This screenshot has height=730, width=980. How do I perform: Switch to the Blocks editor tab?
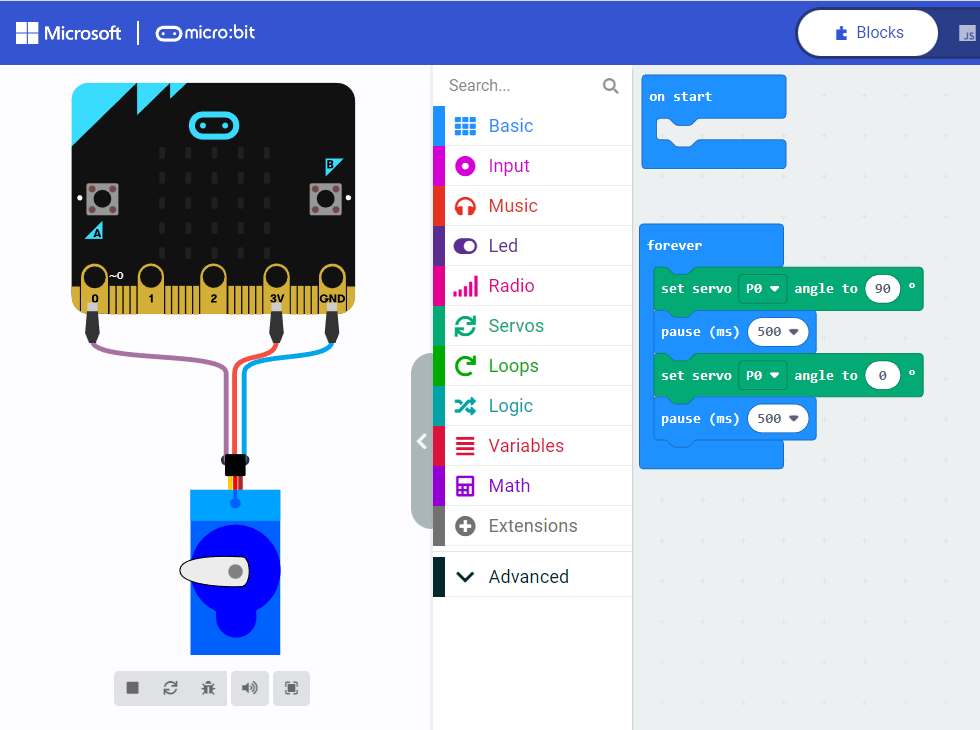pyautogui.click(x=868, y=32)
